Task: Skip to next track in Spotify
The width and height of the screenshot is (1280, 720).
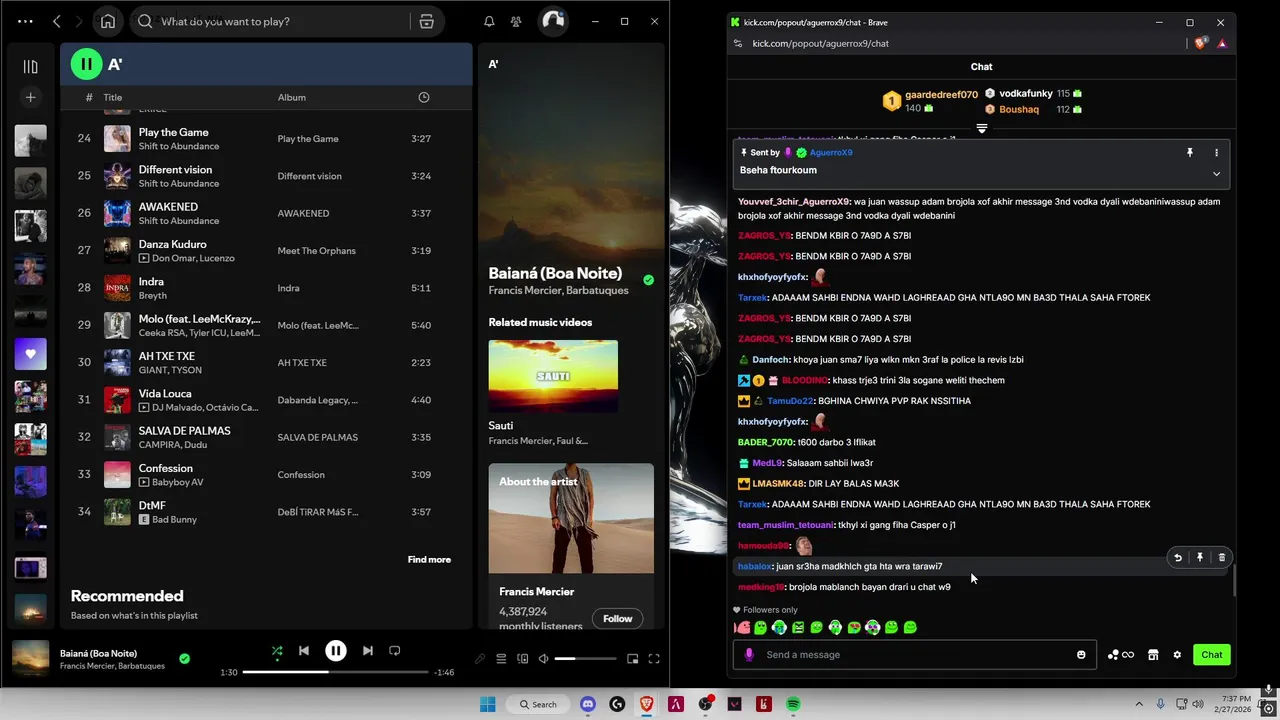Action: 368,651
